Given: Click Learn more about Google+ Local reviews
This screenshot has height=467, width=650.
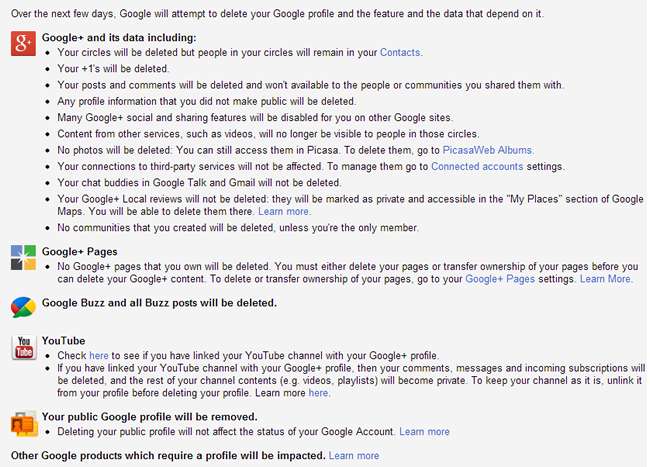Looking at the screenshot, I should pyautogui.click(x=281, y=213).
